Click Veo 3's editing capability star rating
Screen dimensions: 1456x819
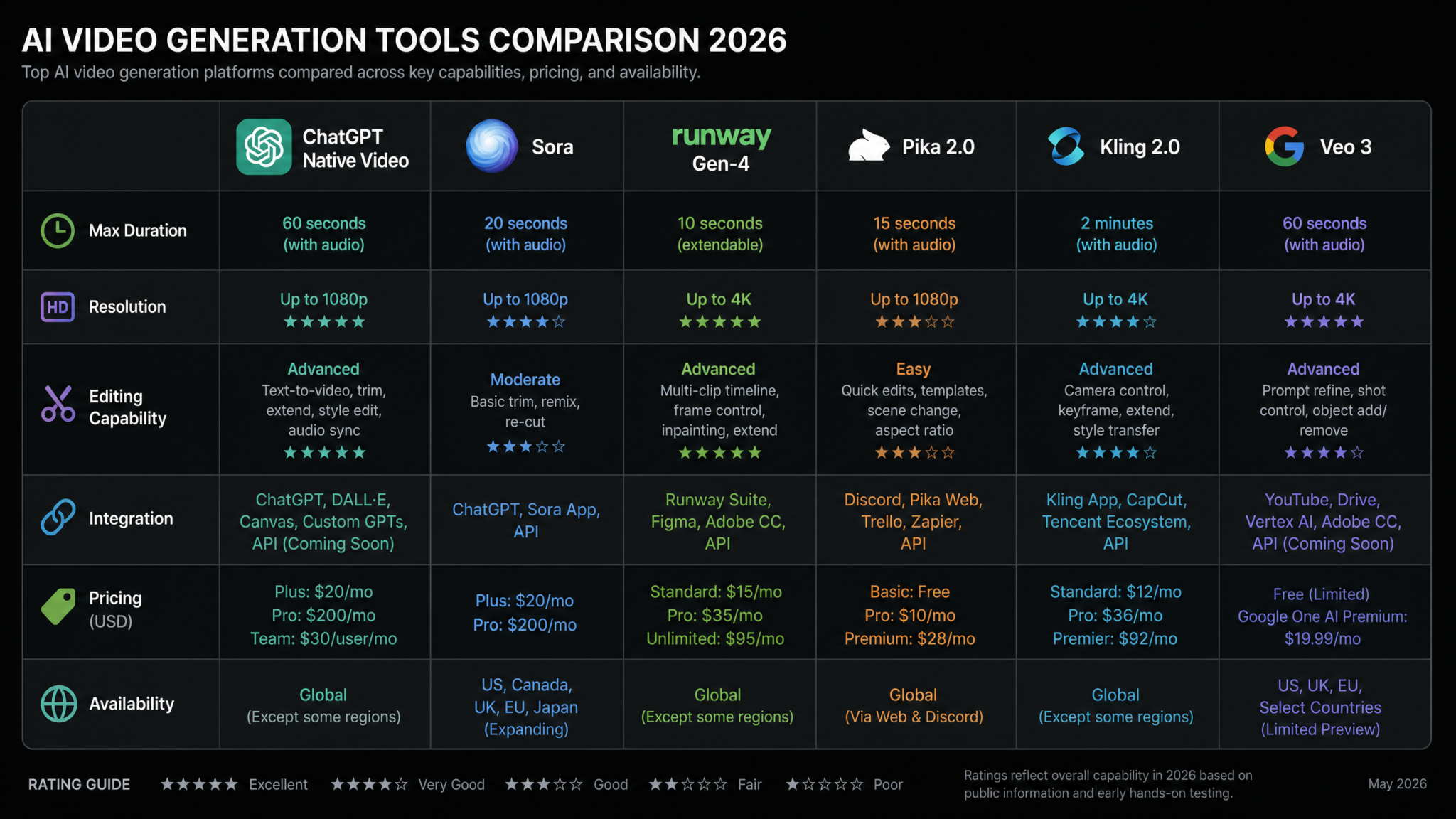pyautogui.click(x=1324, y=453)
